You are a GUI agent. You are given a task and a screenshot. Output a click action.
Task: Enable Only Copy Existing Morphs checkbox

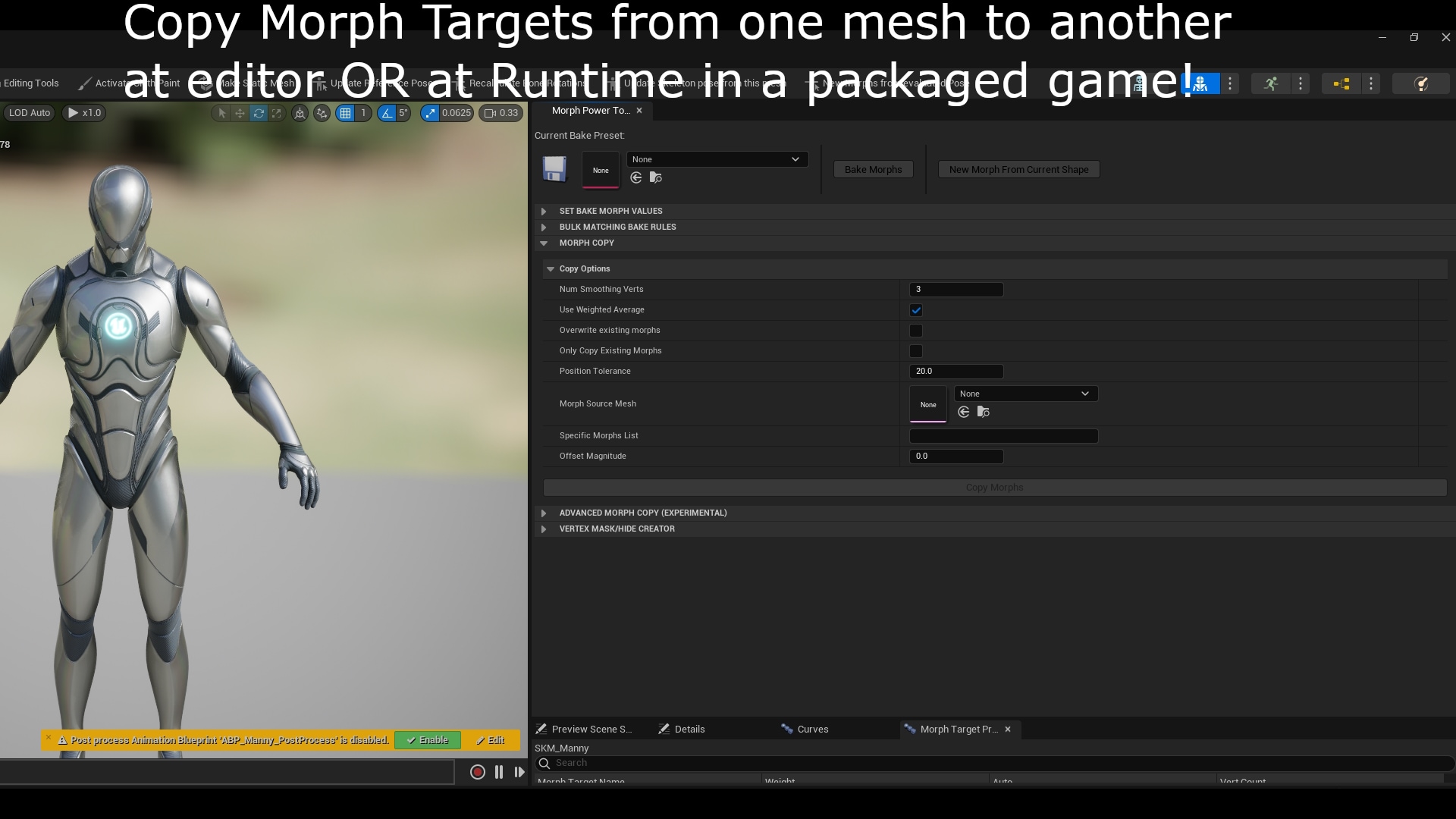[x=916, y=351]
